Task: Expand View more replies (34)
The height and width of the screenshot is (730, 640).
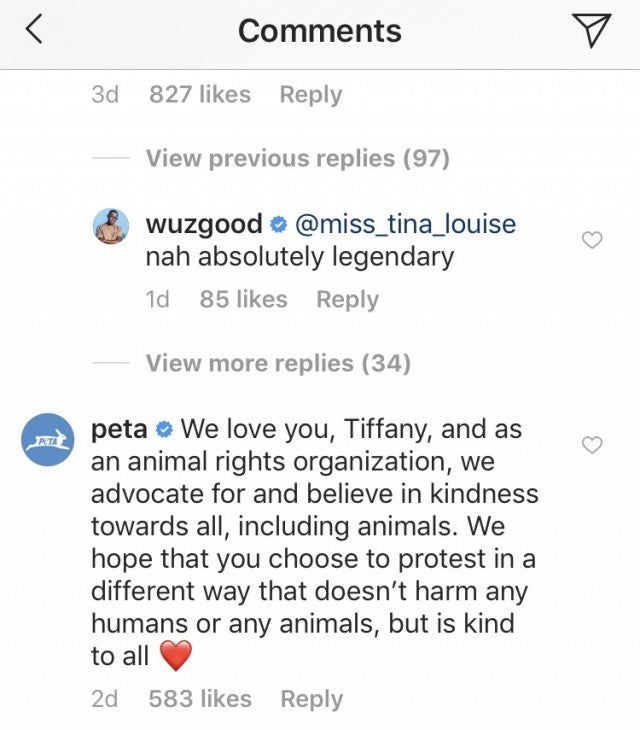Action: pos(278,363)
